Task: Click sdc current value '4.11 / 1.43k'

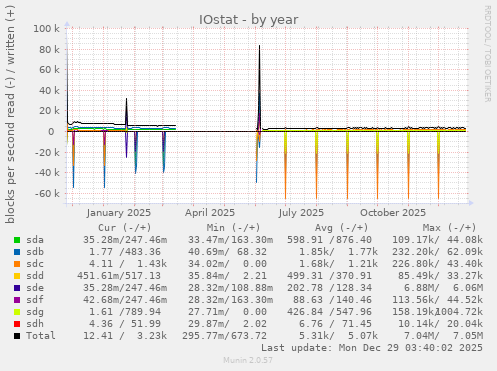Action: (x=128, y=264)
